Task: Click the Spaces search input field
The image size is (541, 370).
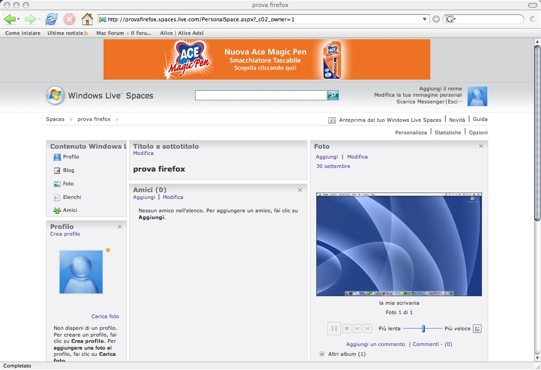Action: [x=261, y=95]
